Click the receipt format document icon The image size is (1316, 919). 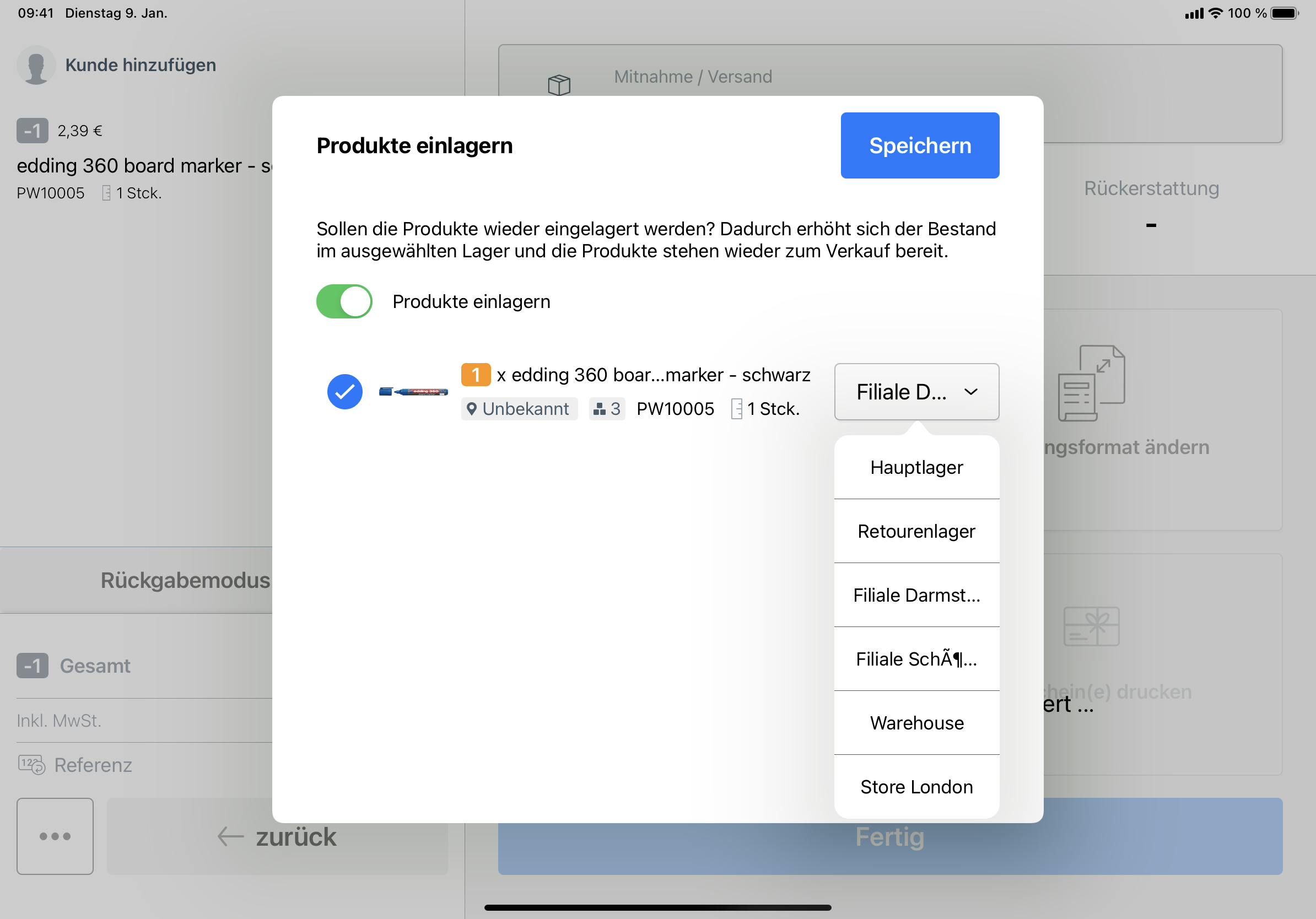(1091, 383)
